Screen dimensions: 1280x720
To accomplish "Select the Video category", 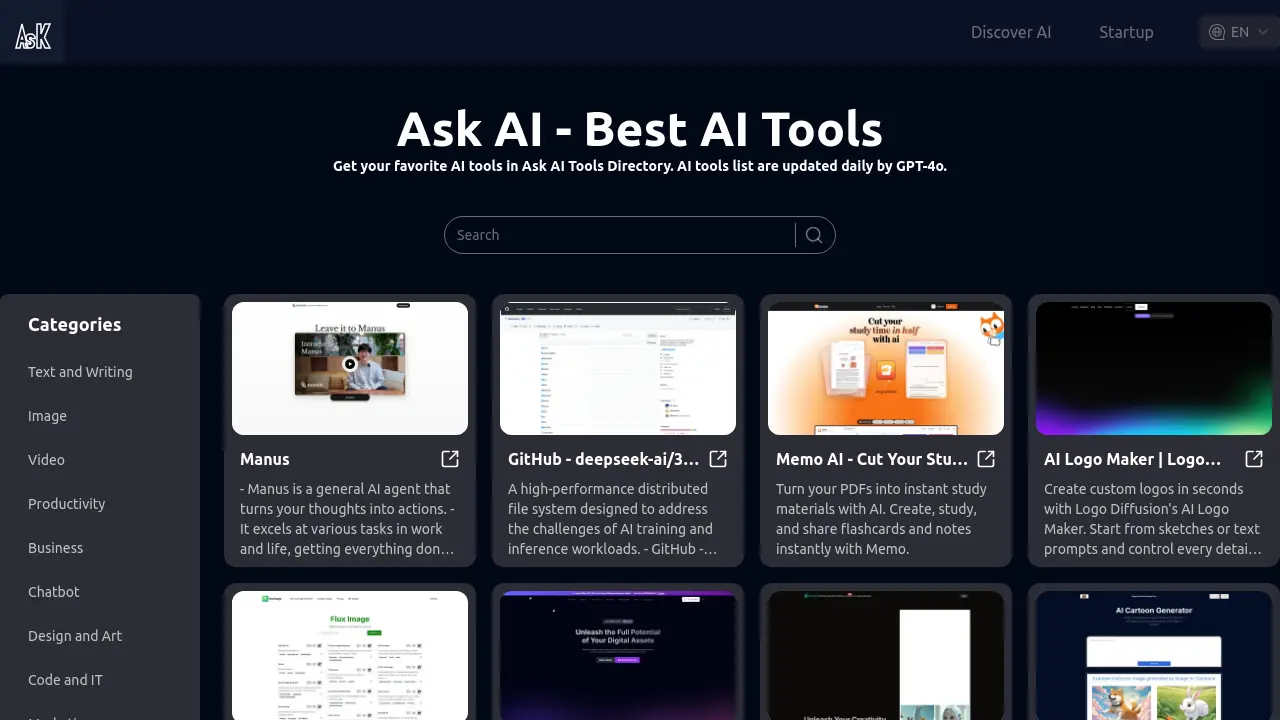I will pyautogui.click(x=46, y=460).
